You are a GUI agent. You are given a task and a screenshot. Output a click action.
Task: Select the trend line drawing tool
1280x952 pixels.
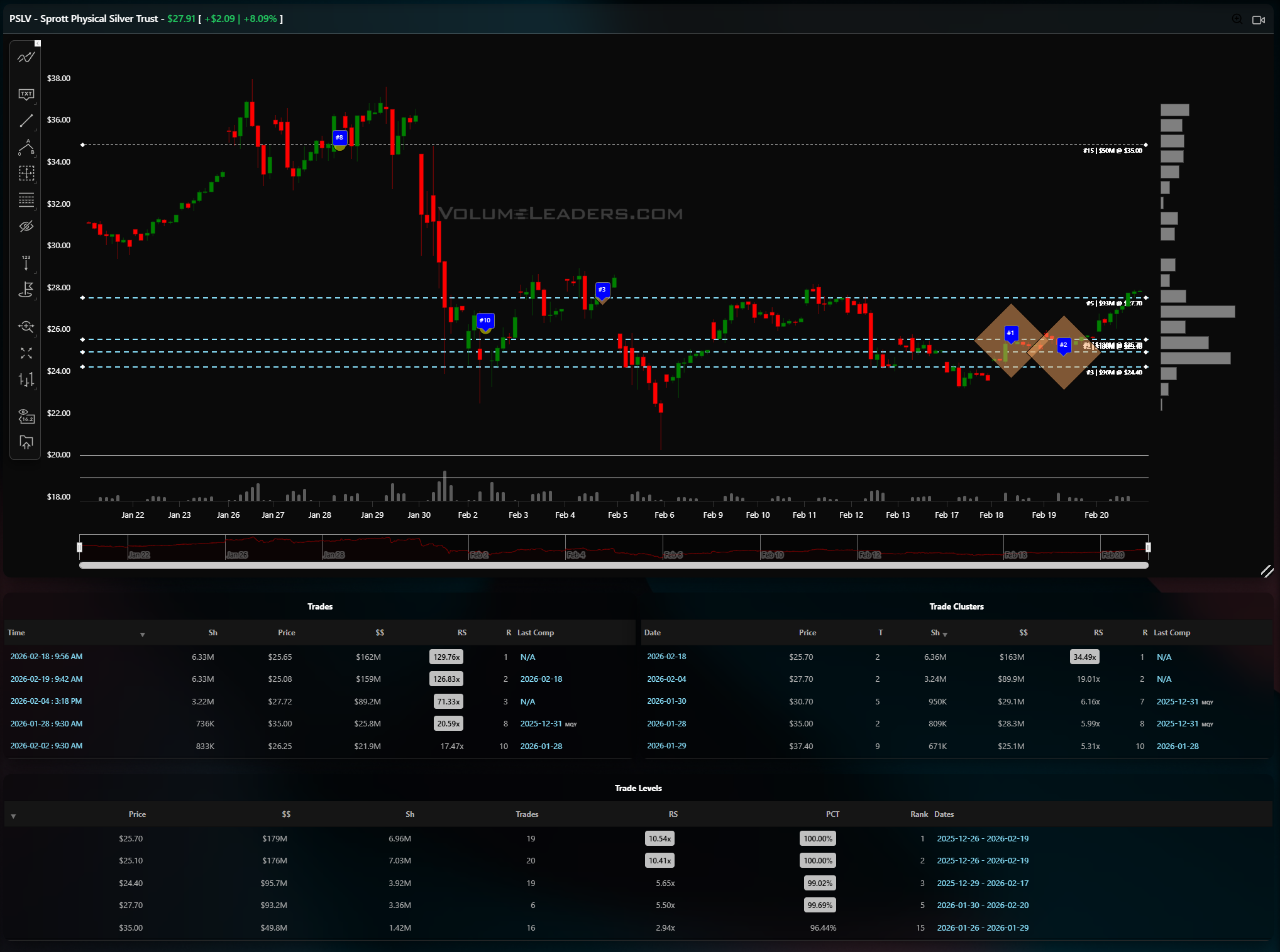pos(26,121)
